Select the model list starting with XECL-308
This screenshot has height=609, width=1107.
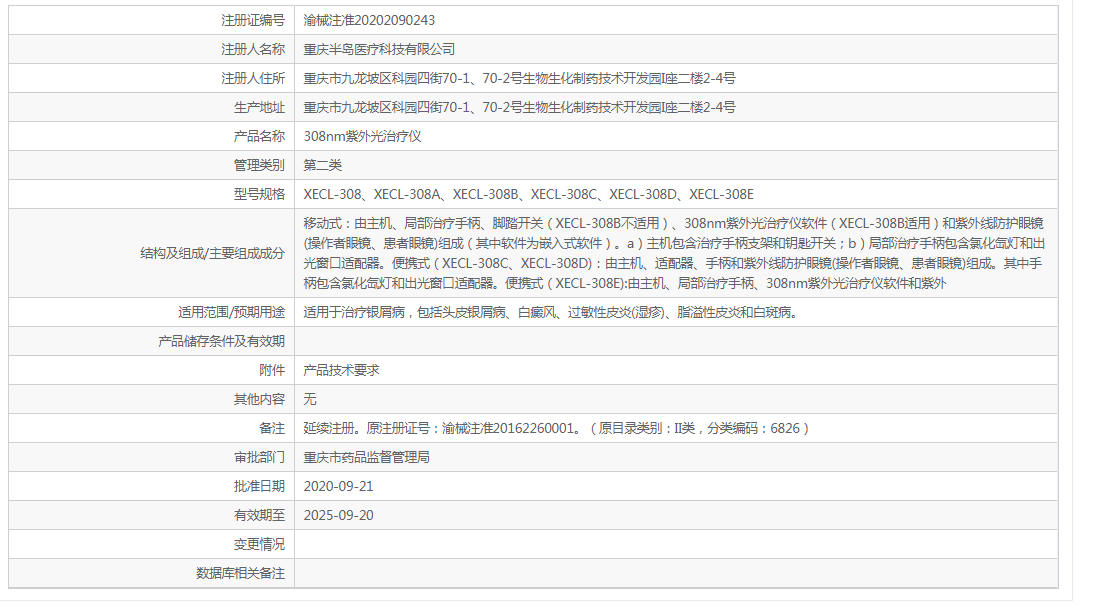tap(529, 194)
